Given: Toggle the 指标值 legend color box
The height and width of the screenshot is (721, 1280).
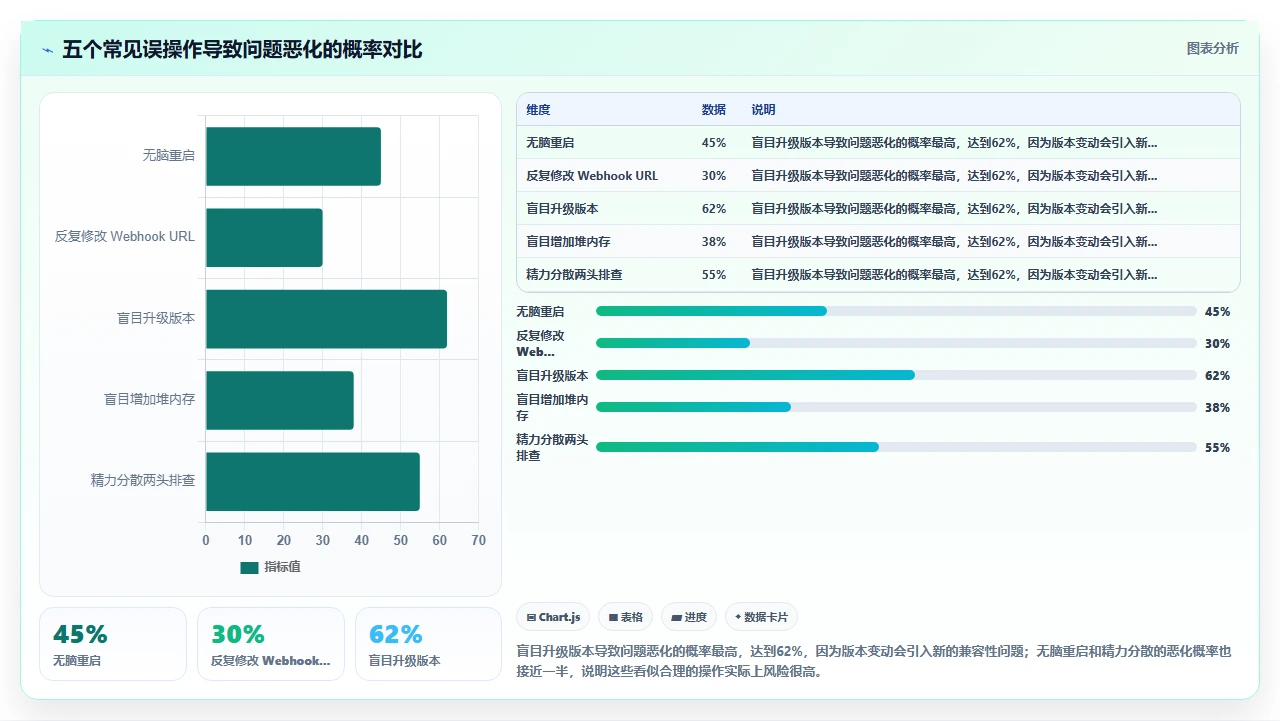Looking at the screenshot, I should pos(249,567).
